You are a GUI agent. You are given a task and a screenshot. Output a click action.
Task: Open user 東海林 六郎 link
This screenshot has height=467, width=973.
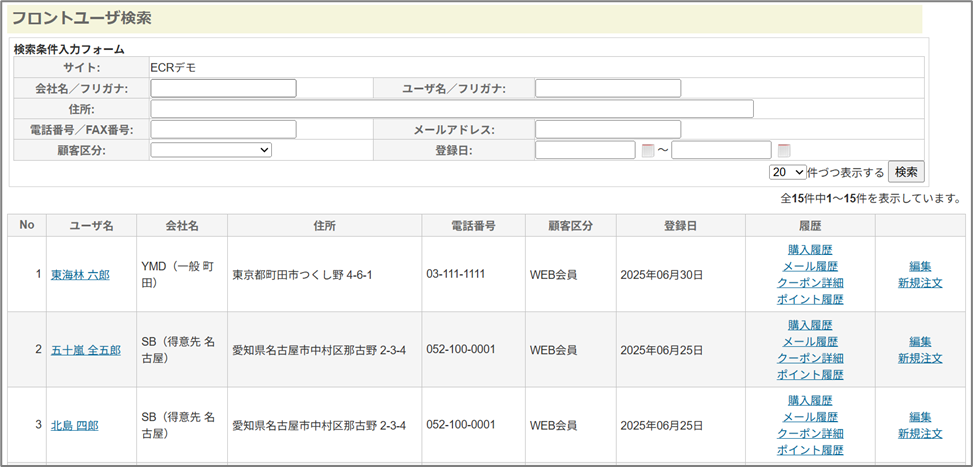80,275
